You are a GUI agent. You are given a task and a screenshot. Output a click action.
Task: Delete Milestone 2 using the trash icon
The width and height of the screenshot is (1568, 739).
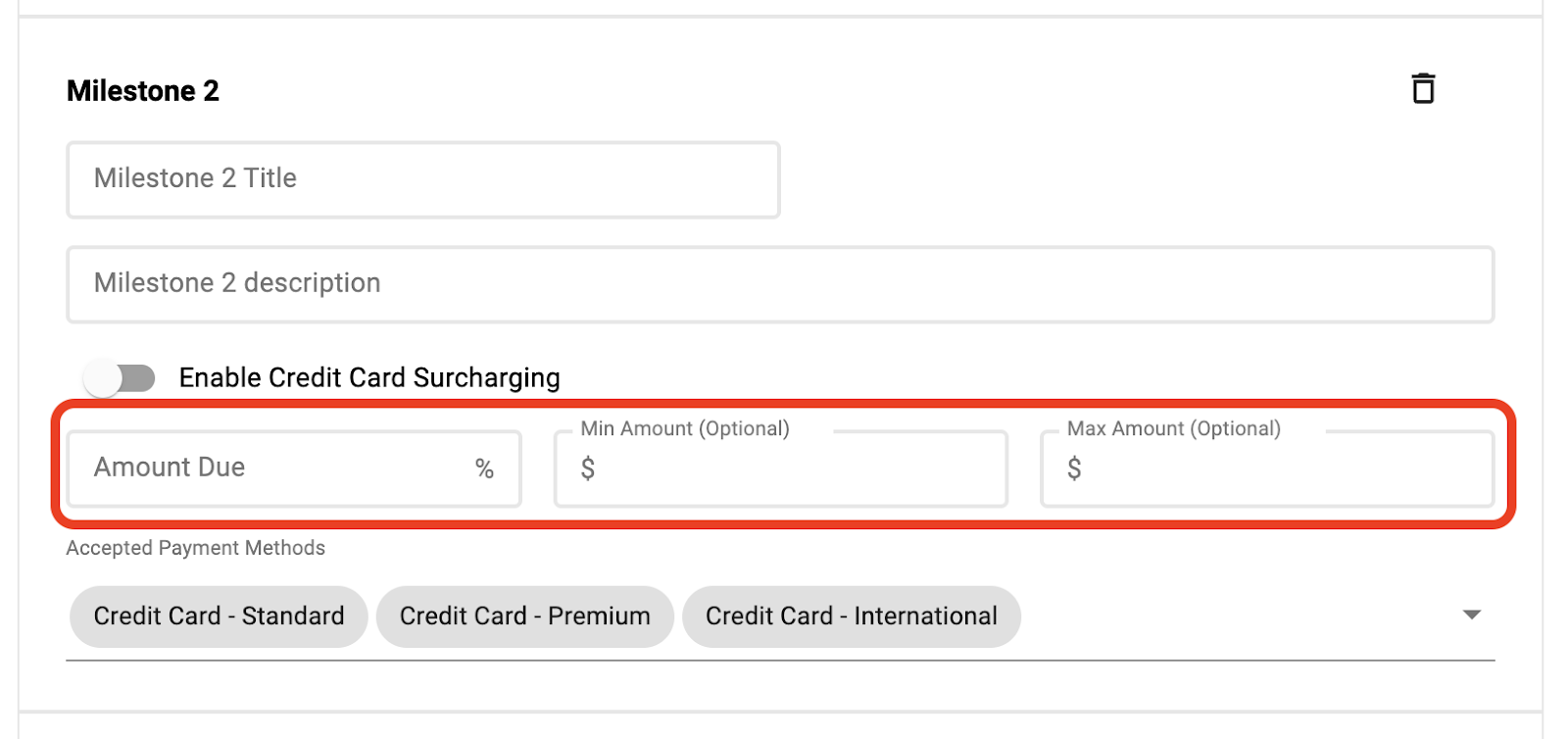point(1423,88)
